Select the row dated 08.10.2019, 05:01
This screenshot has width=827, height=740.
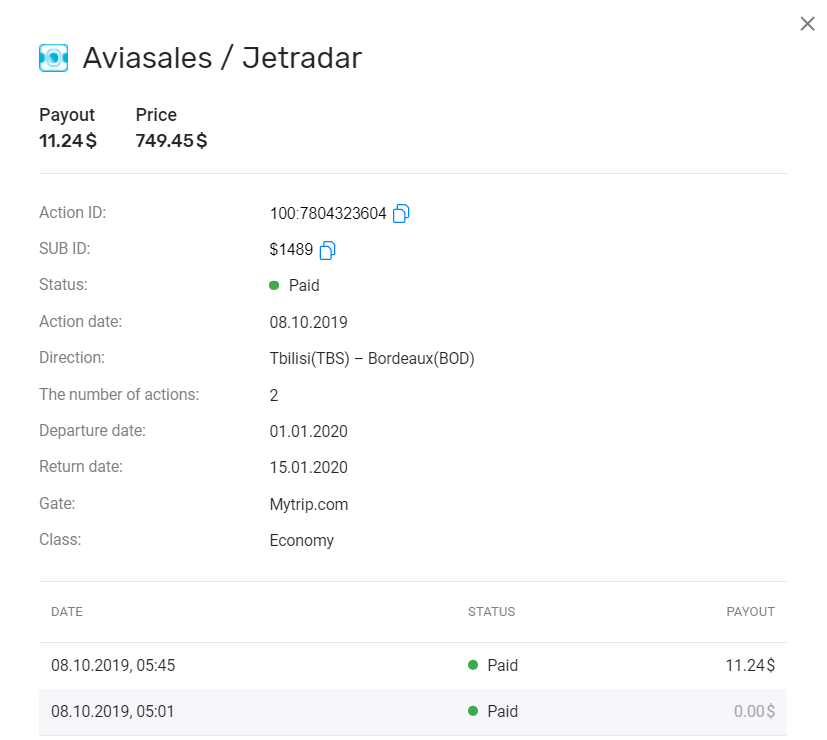(x=413, y=712)
